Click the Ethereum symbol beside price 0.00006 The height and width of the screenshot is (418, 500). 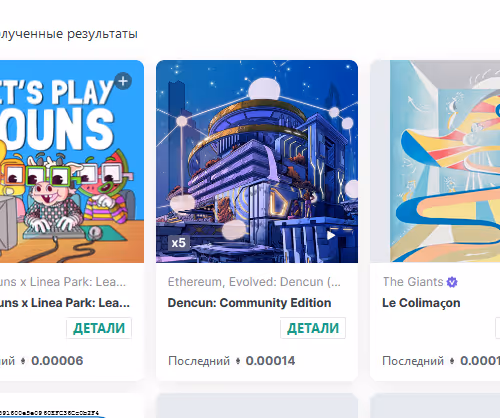(x=23, y=361)
